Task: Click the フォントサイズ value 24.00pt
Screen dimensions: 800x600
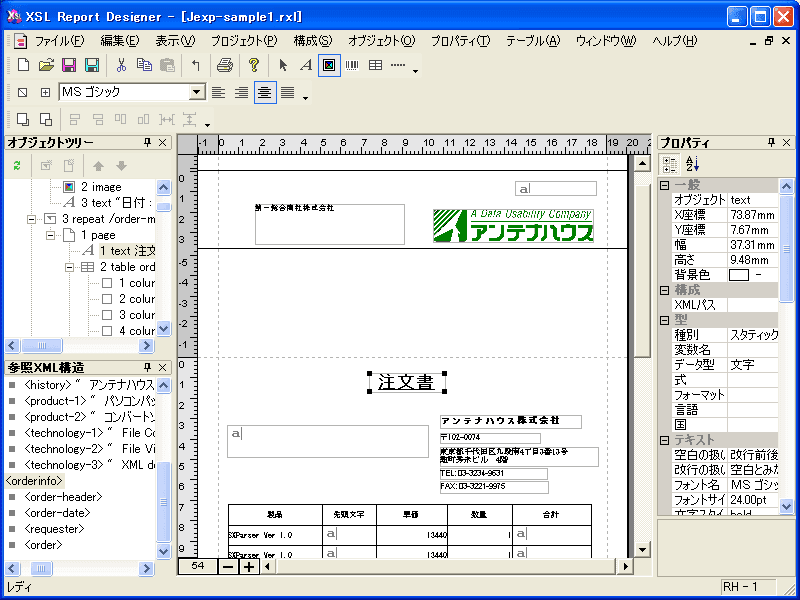Action: pos(753,500)
